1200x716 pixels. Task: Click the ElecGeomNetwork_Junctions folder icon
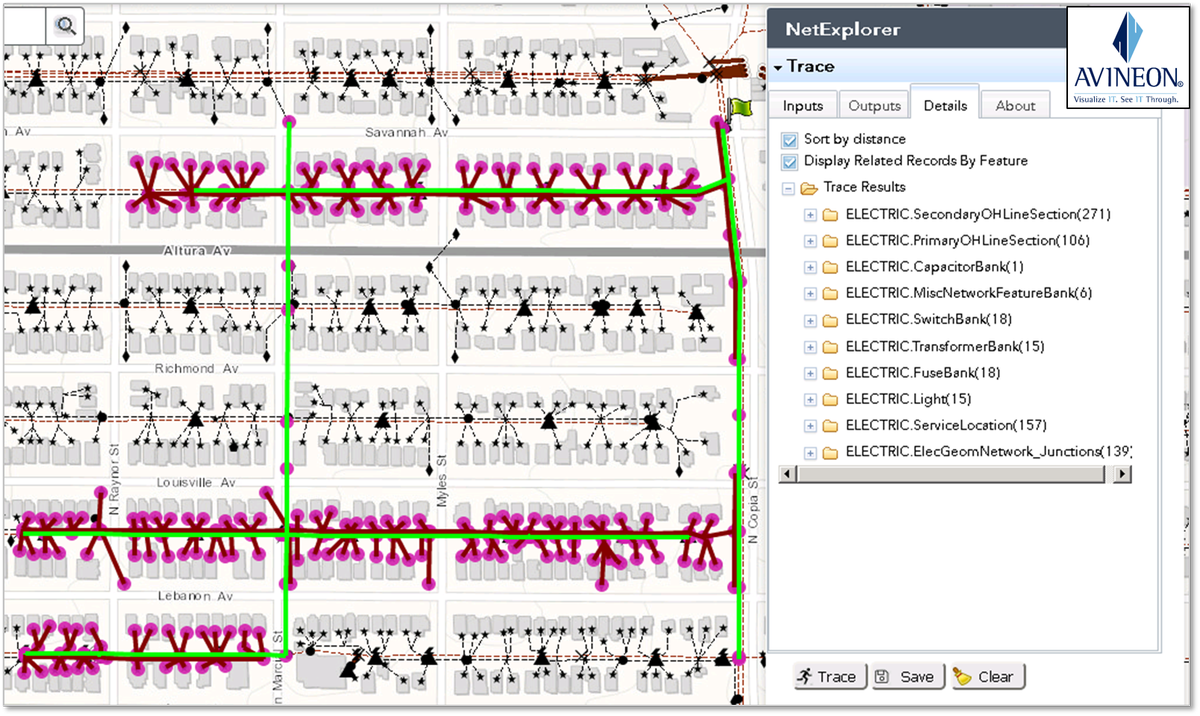tap(831, 452)
